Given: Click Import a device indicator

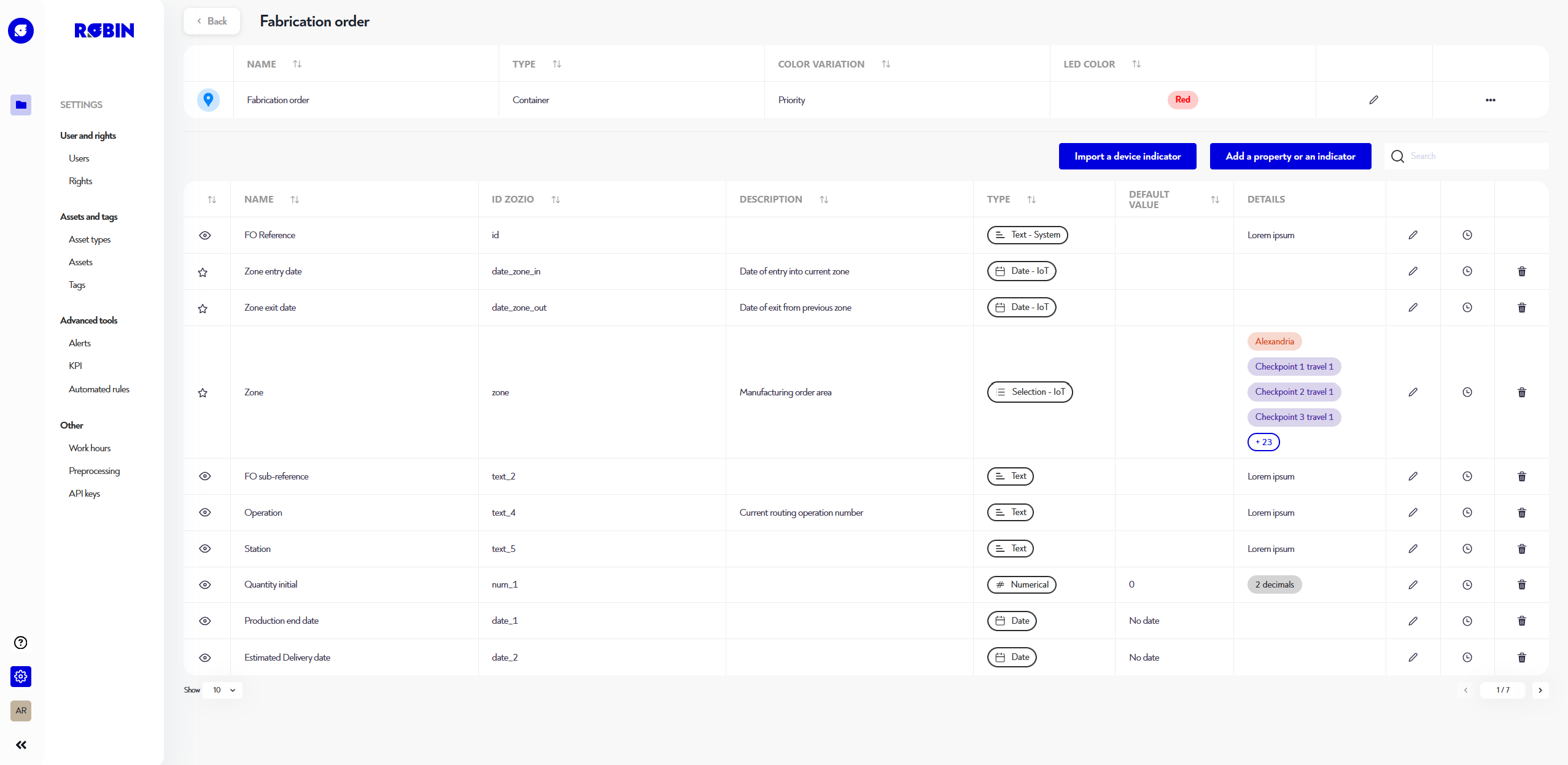Looking at the screenshot, I should point(1128,157).
